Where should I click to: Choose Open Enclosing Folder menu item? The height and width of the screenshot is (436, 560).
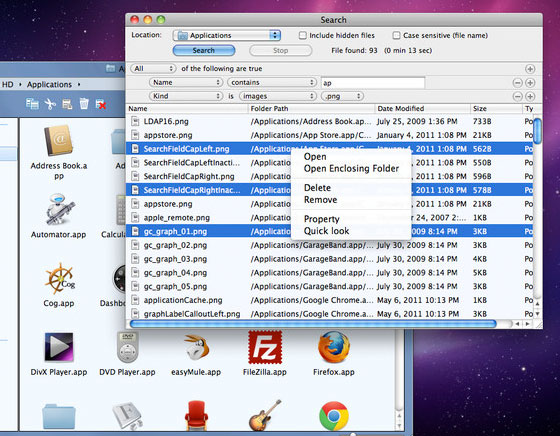click(x=351, y=169)
